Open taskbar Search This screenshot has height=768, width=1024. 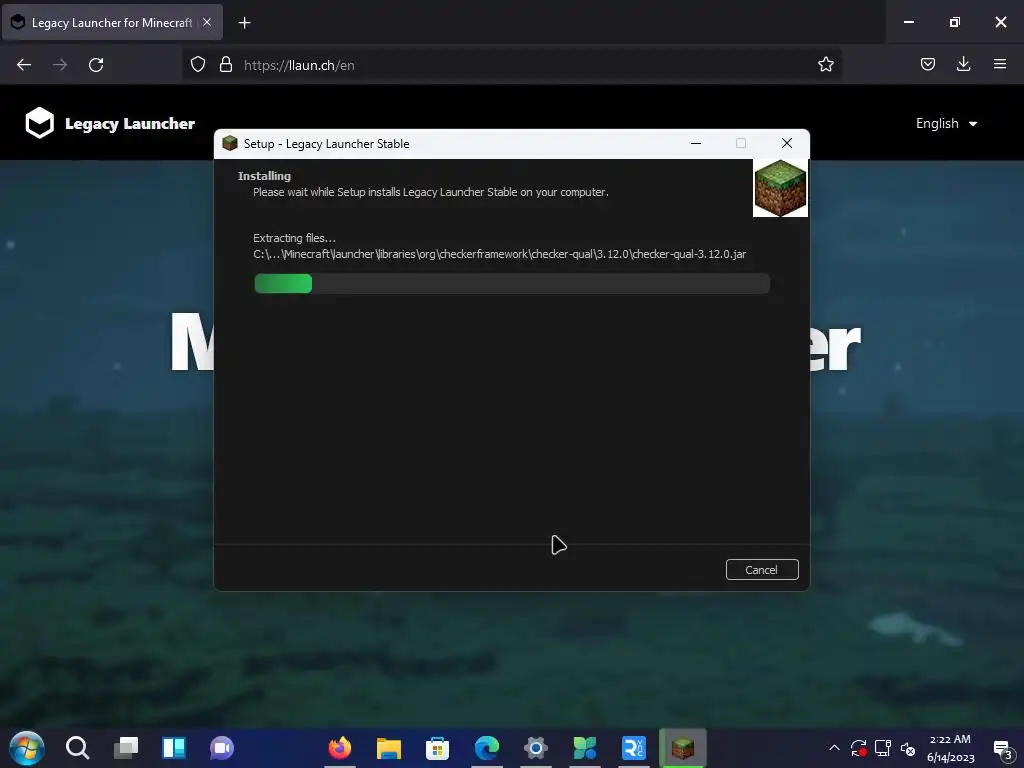[x=77, y=748]
